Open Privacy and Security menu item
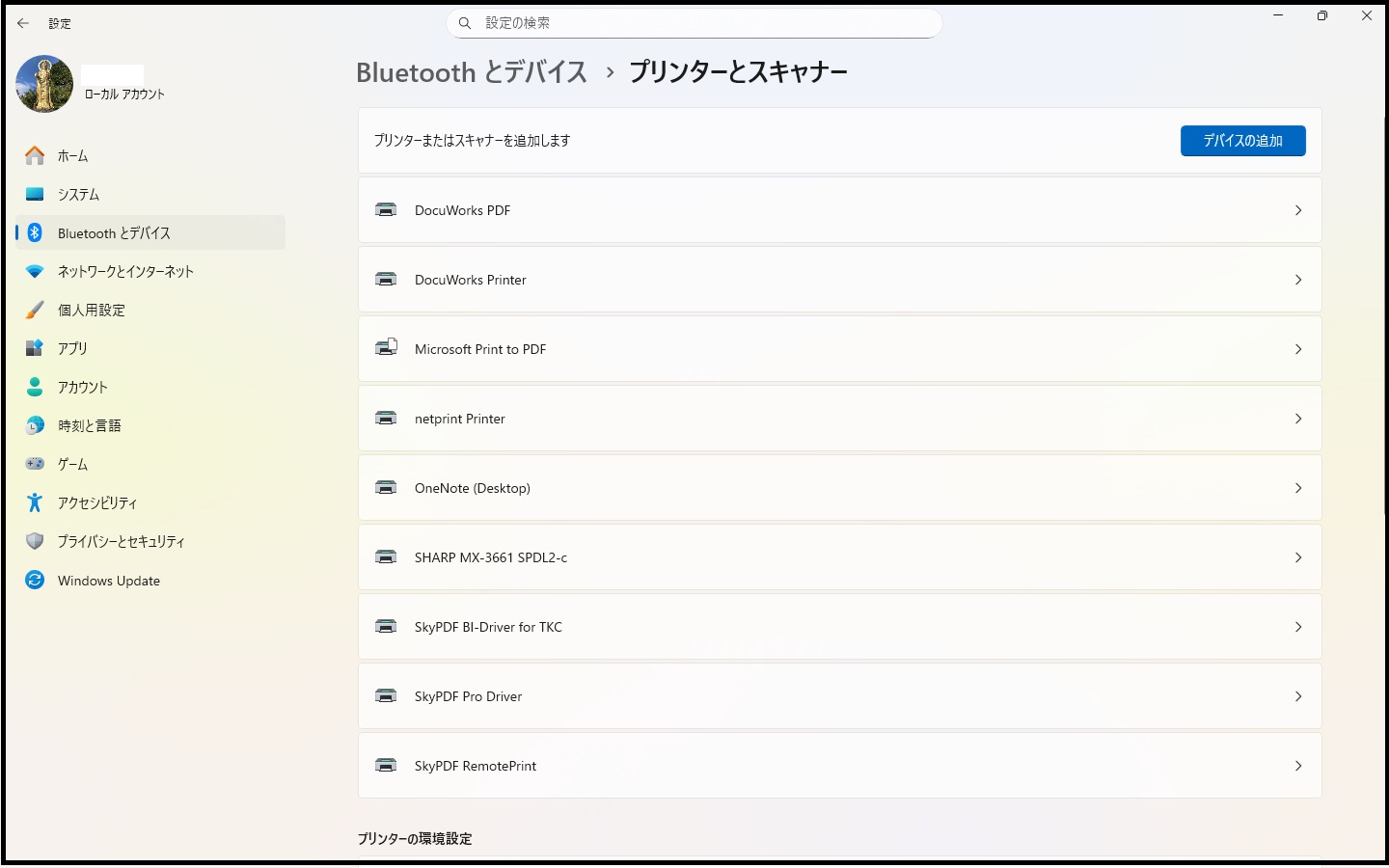The height and width of the screenshot is (868, 1389). point(121,541)
